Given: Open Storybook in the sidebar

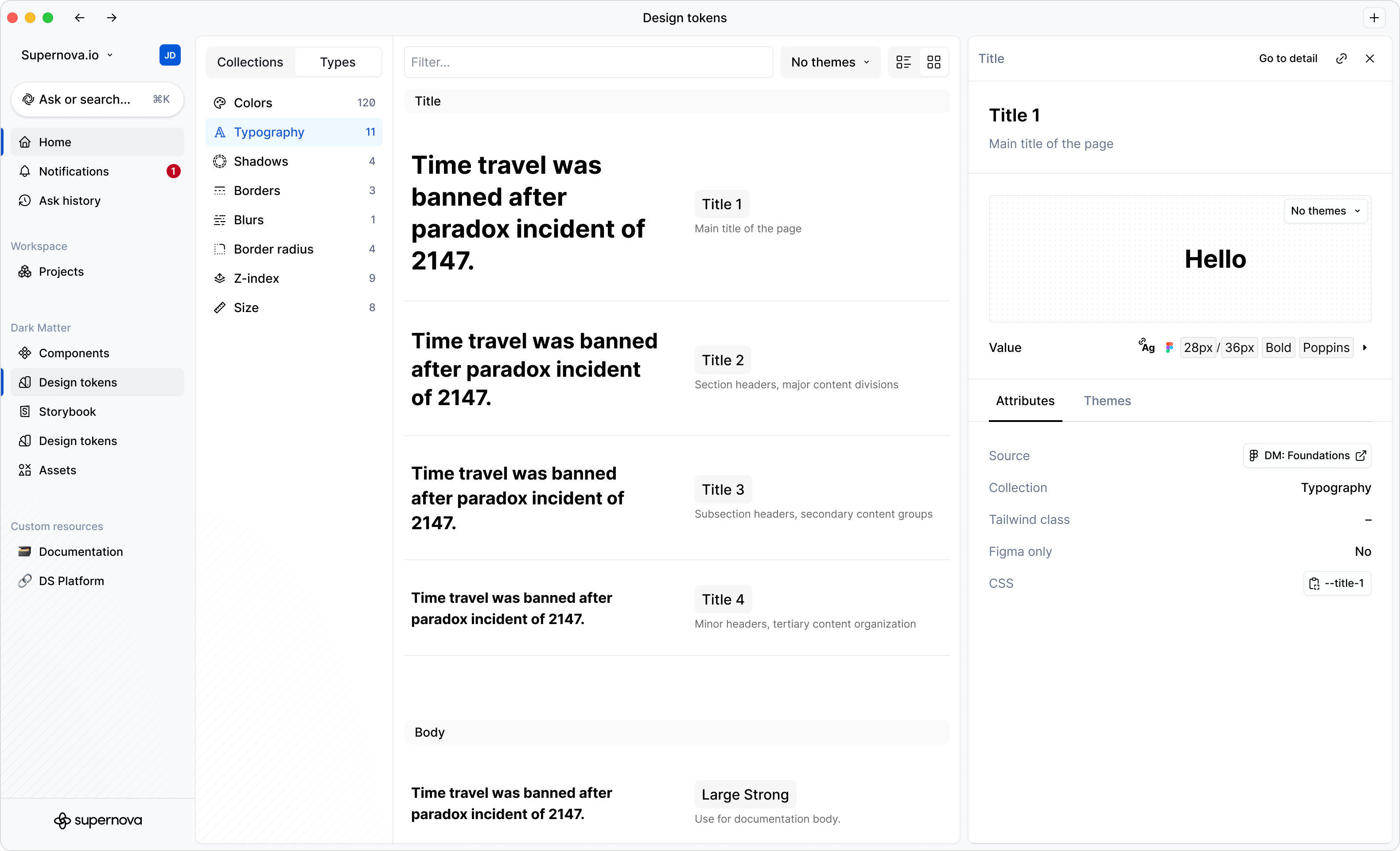Looking at the screenshot, I should click(x=97, y=412).
